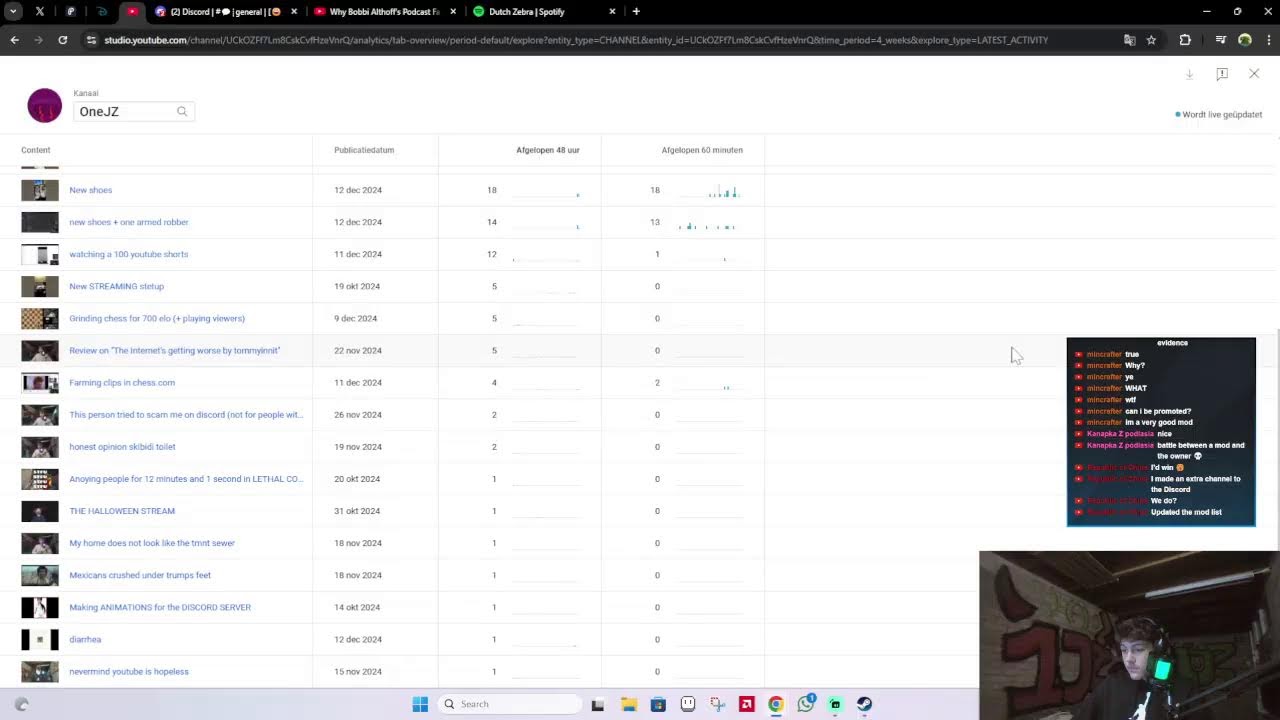Open the browser extensions puzzle icon

[x=1185, y=40]
